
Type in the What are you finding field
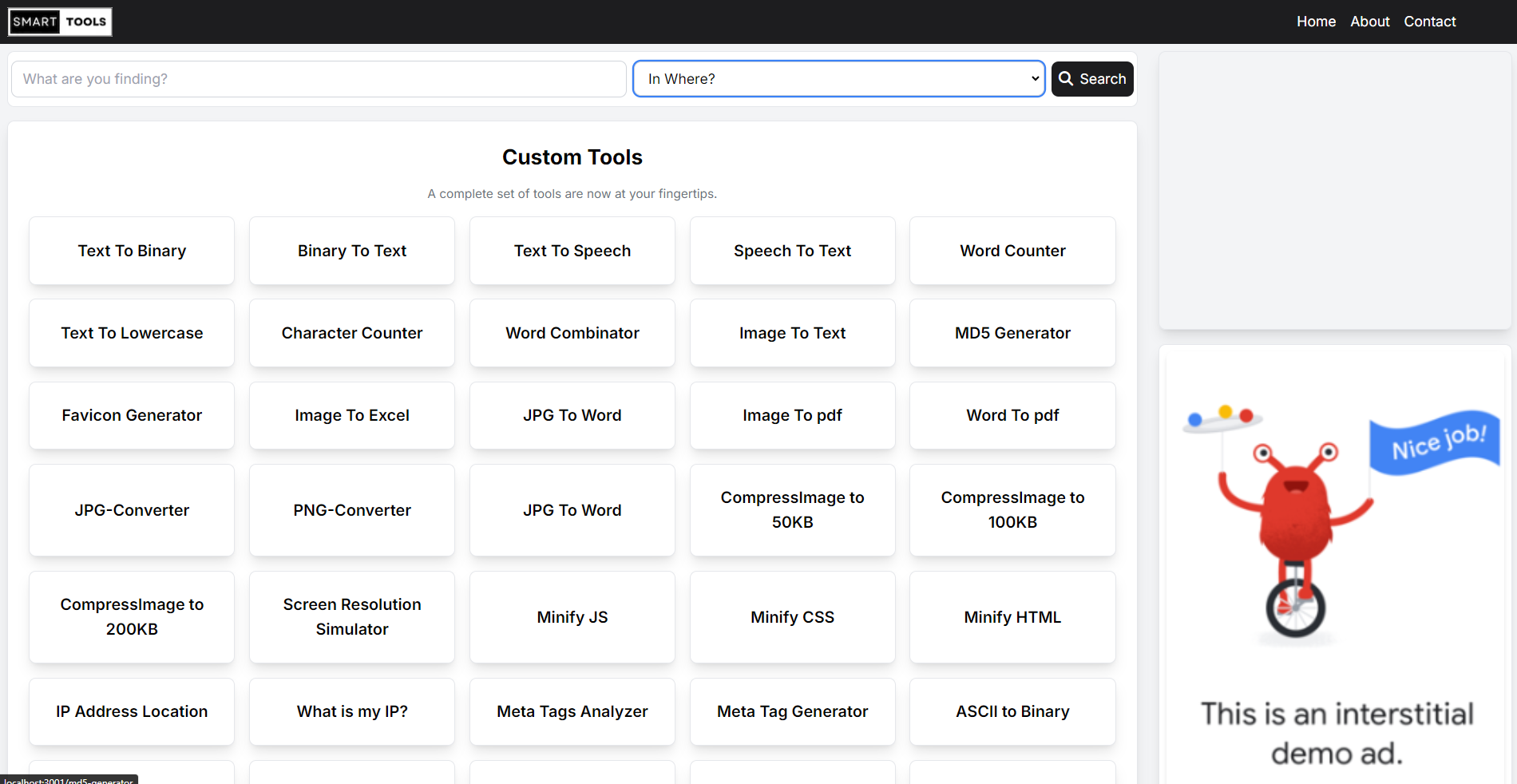(319, 79)
